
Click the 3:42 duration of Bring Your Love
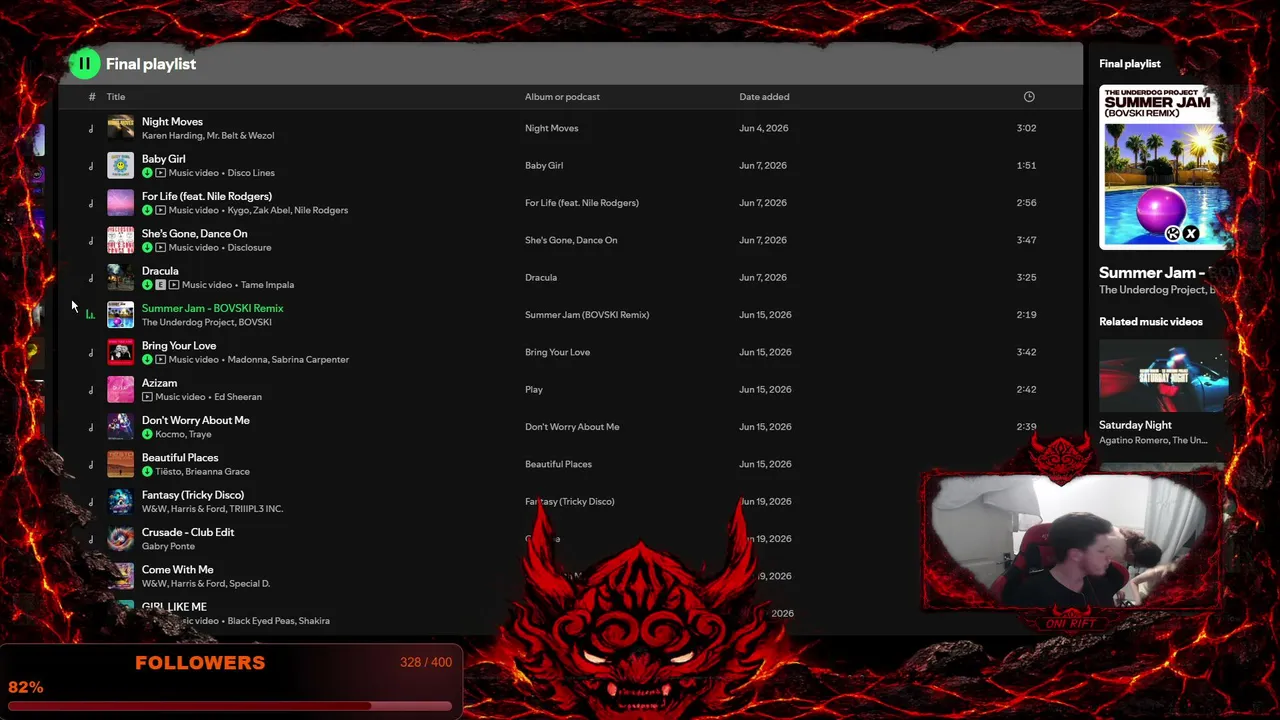point(1026,352)
